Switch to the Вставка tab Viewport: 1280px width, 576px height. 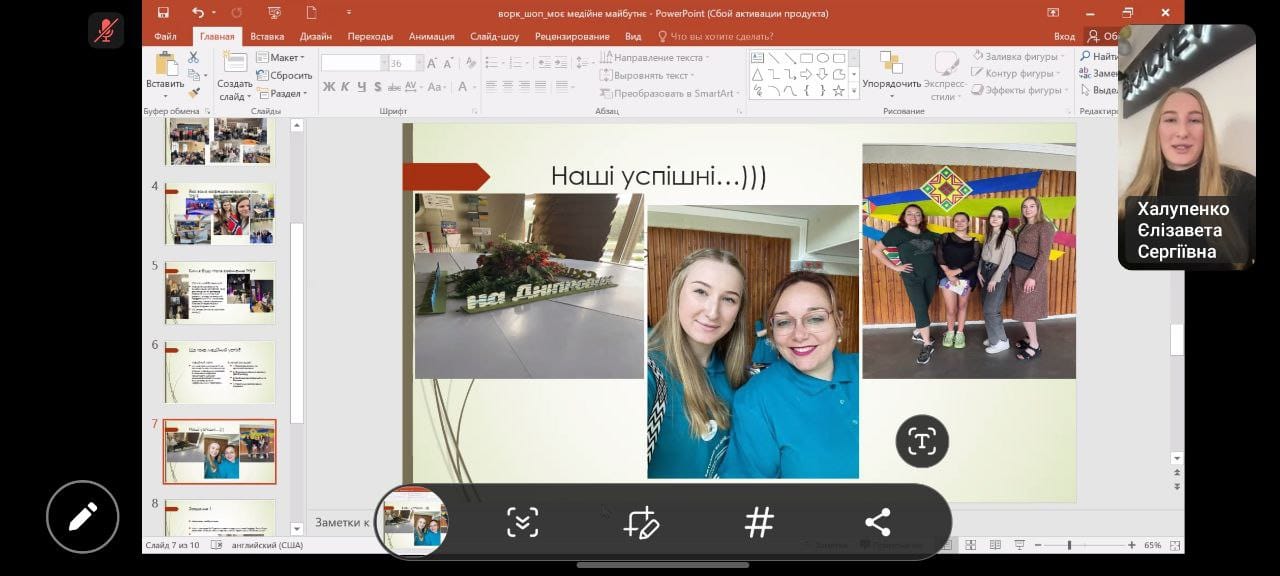point(267,36)
